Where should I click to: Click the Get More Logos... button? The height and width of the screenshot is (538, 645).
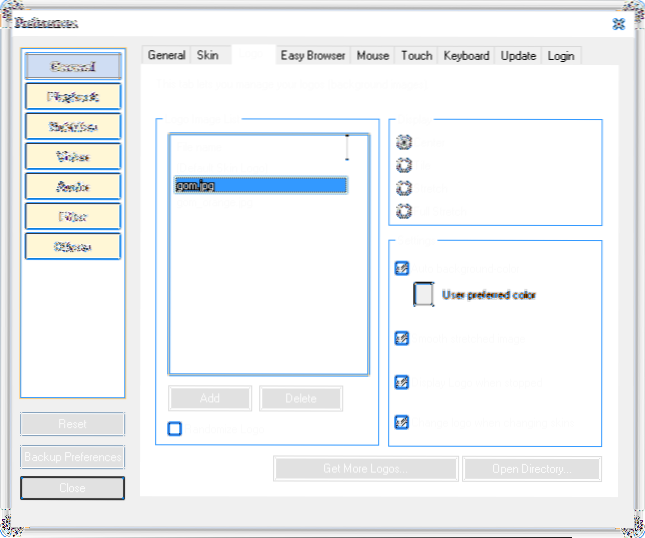(366, 469)
